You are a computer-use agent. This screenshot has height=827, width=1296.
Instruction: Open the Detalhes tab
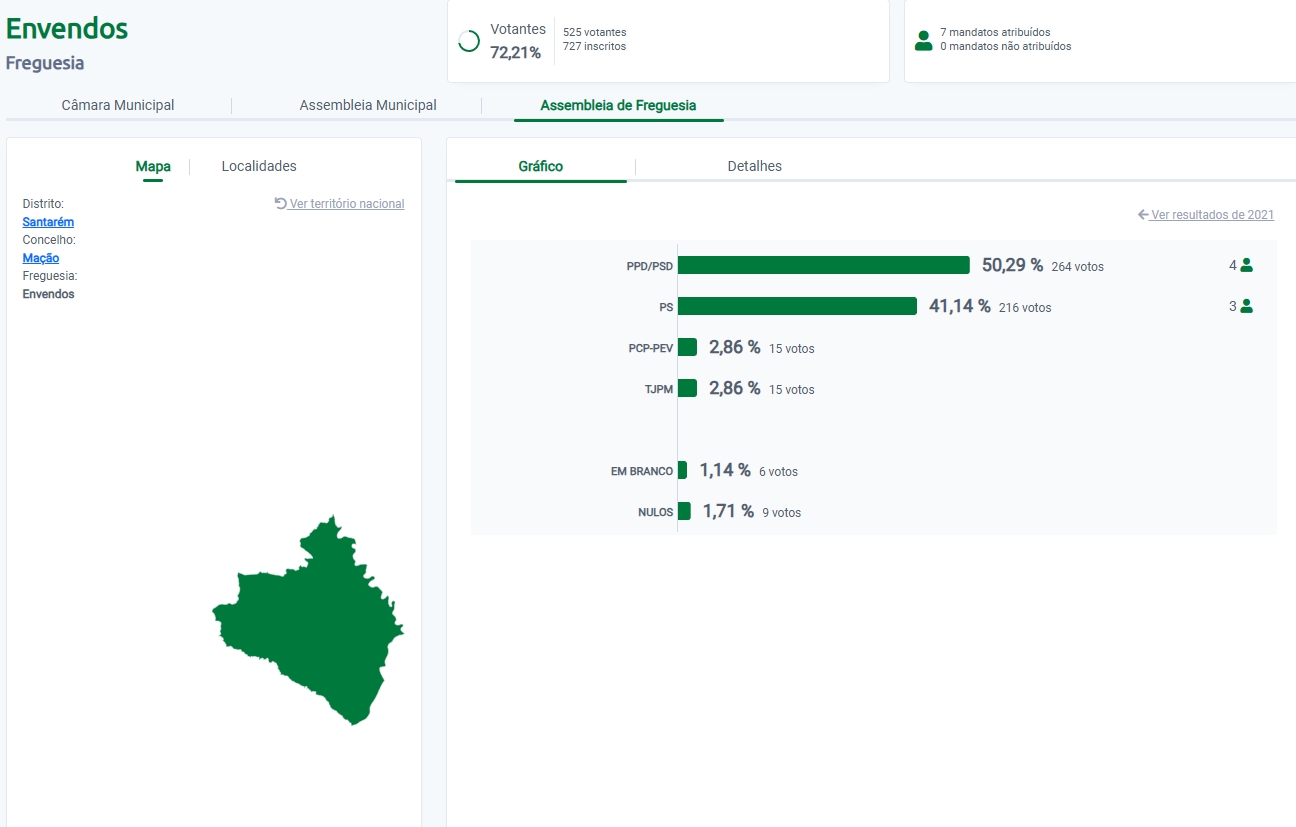[x=754, y=166]
